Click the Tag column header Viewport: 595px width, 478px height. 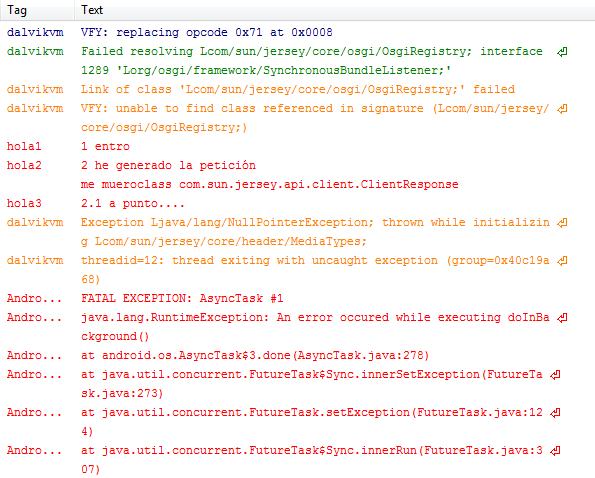click(x=37, y=10)
